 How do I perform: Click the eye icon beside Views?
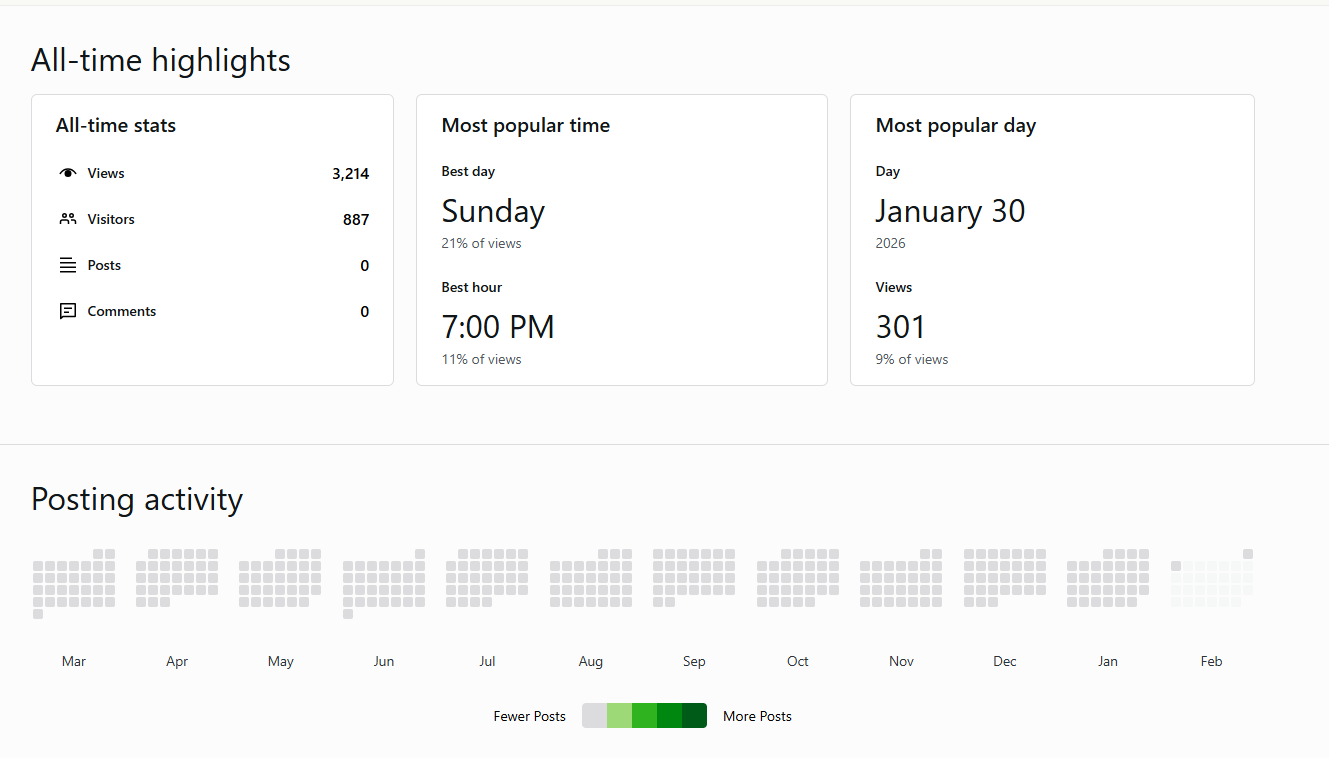(68, 173)
